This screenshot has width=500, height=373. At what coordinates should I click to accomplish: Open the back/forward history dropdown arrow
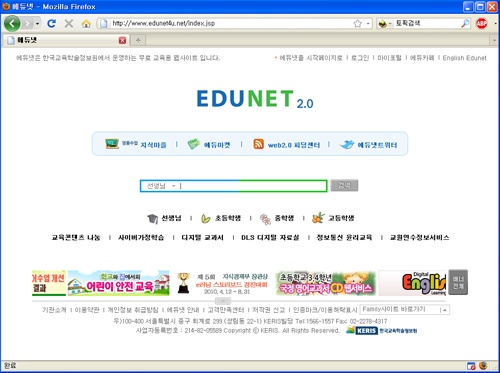tap(37, 24)
